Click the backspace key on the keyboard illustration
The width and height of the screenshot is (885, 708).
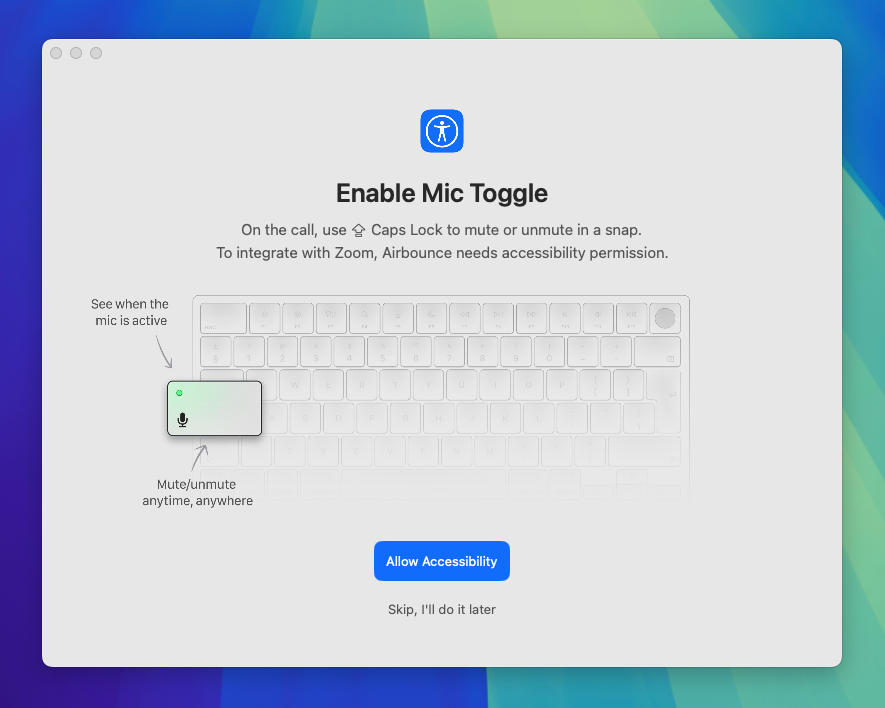point(656,352)
